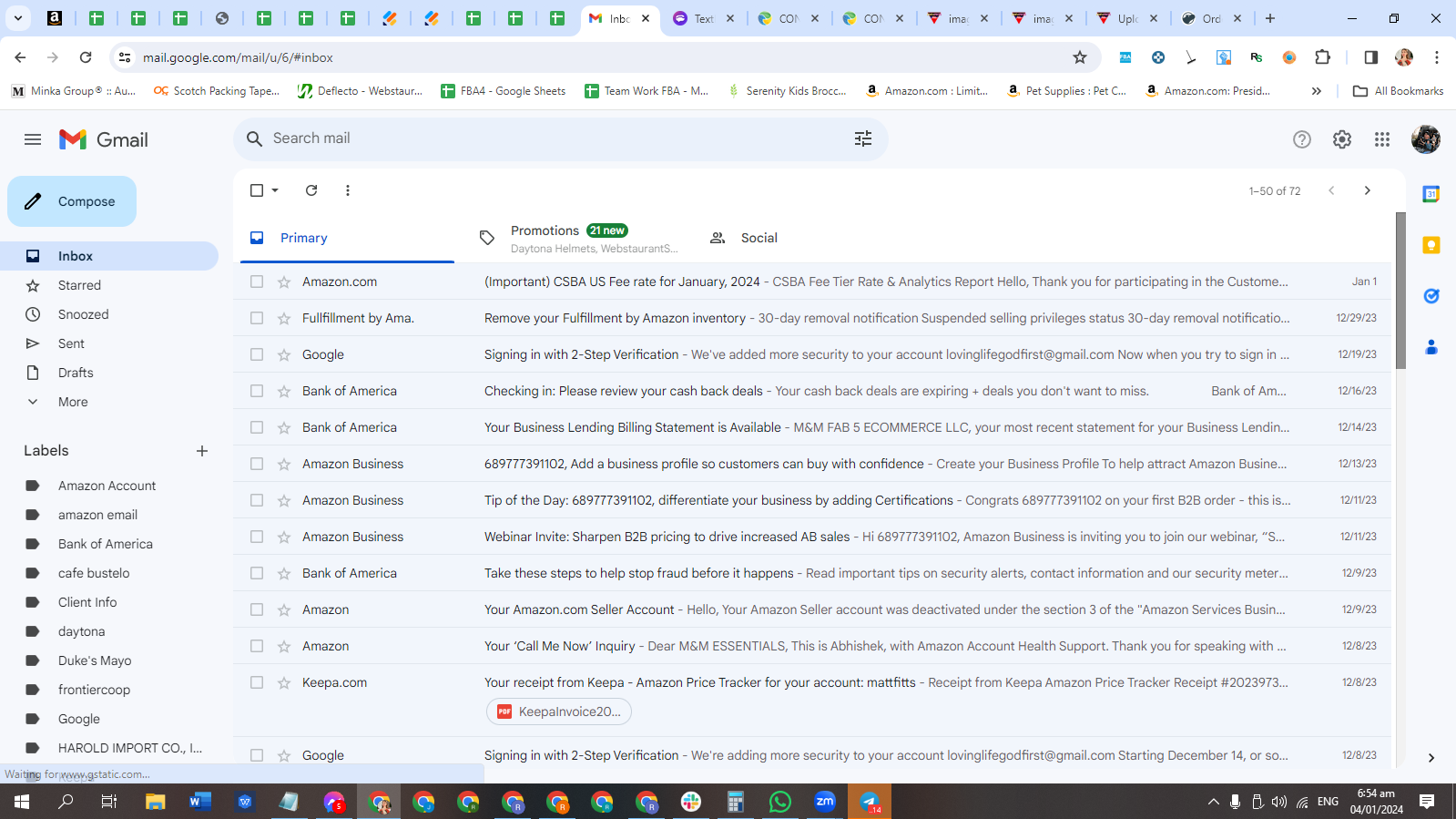Go to older emails page arrow

pos(1367,190)
